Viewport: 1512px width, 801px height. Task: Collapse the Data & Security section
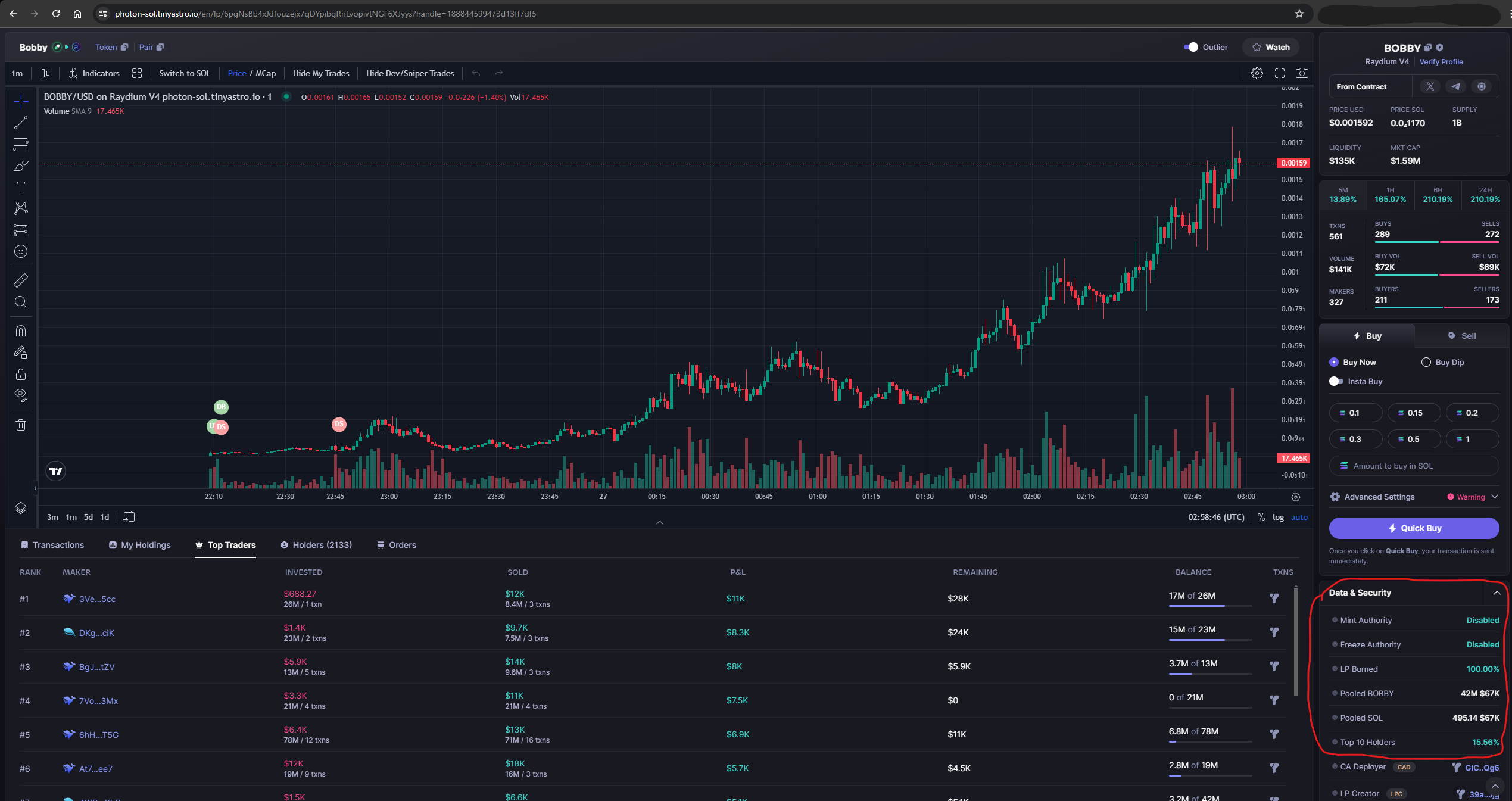point(1497,593)
